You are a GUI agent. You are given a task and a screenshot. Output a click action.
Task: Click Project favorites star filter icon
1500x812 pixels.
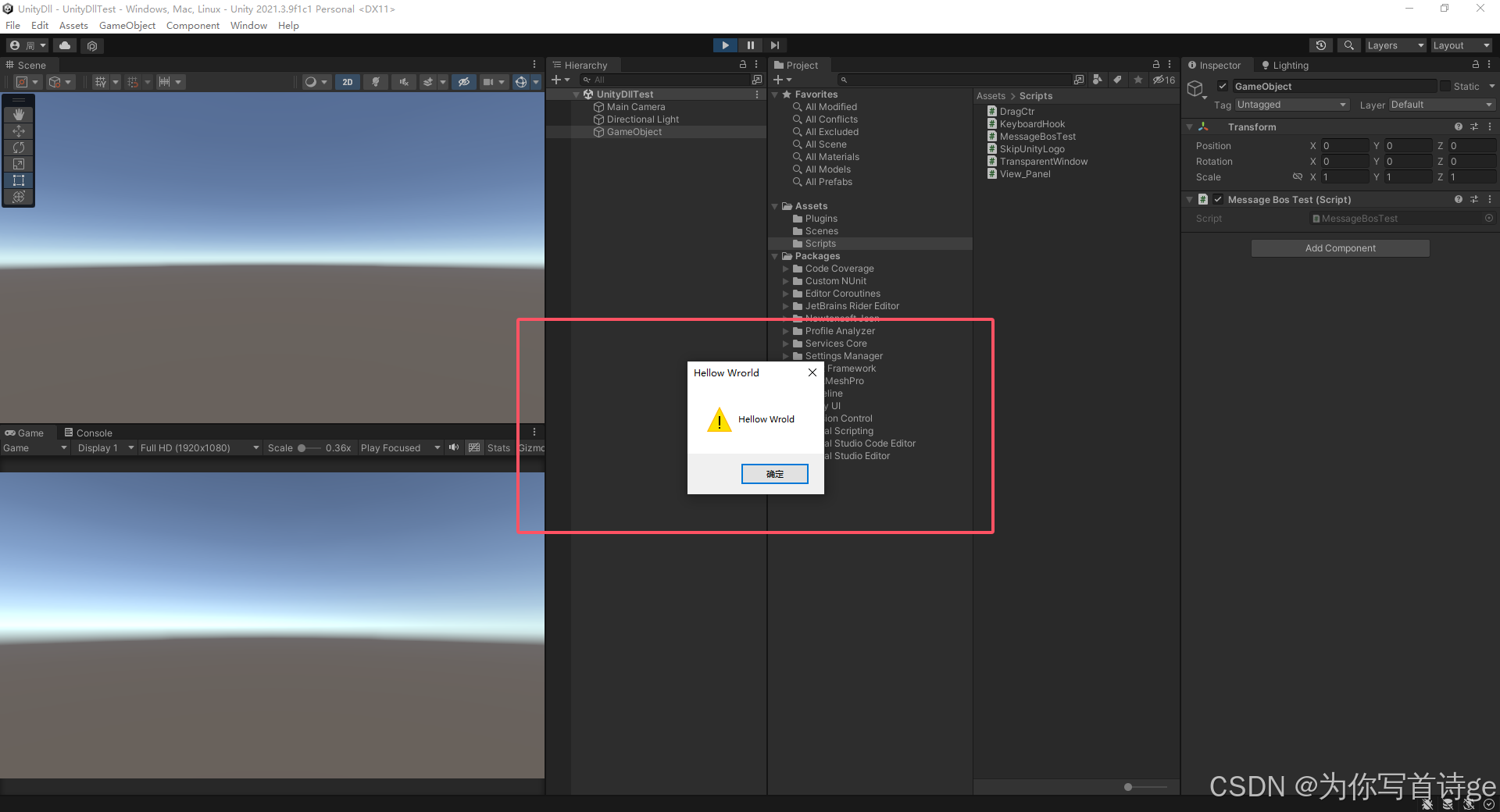tap(1138, 80)
